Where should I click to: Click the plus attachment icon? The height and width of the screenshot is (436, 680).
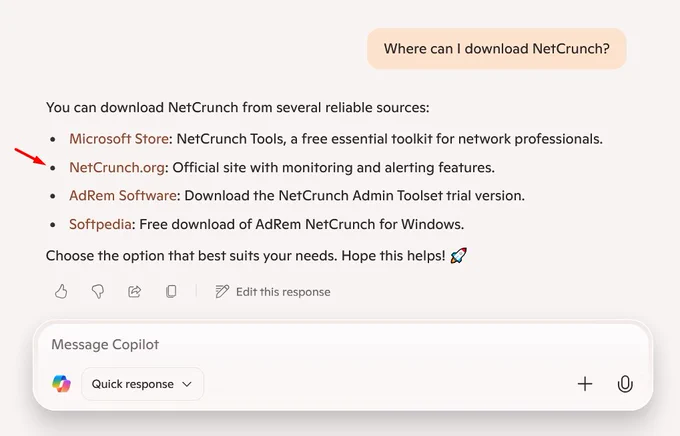(x=585, y=384)
